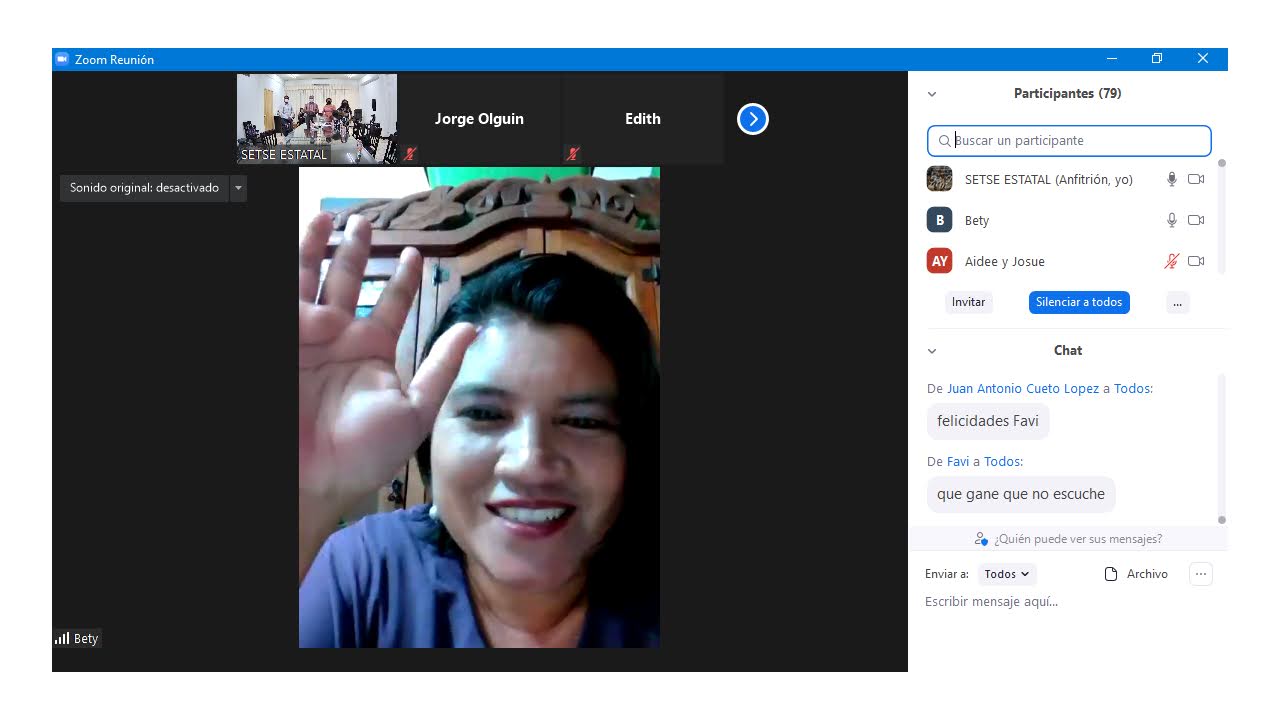Click the participants list scrollbar

tap(1222, 216)
